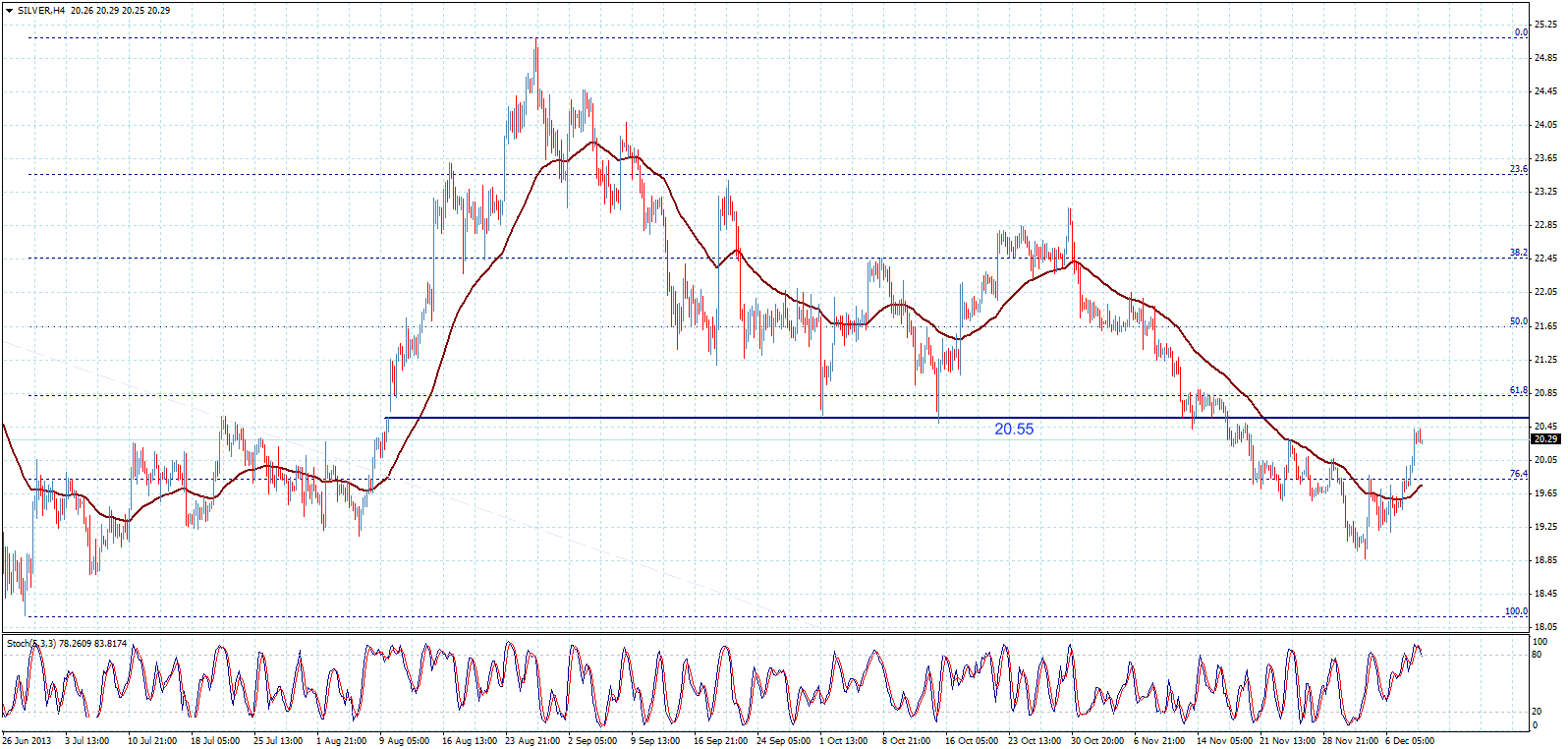Click the stochastic 20 level label
Screen dimensions: 1568x749
pyautogui.click(x=1538, y=712)
